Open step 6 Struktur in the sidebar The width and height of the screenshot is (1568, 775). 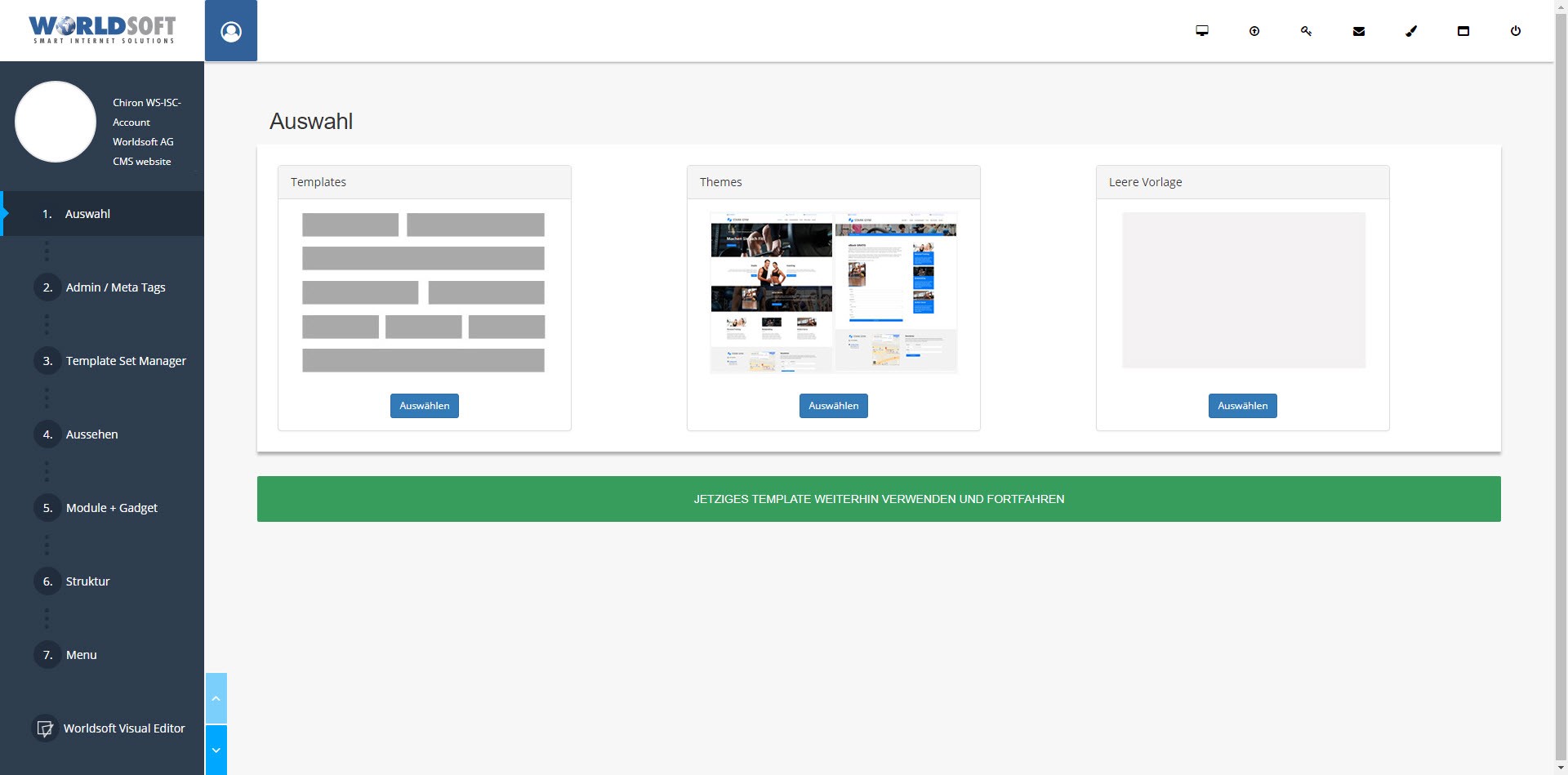point(87,581)
